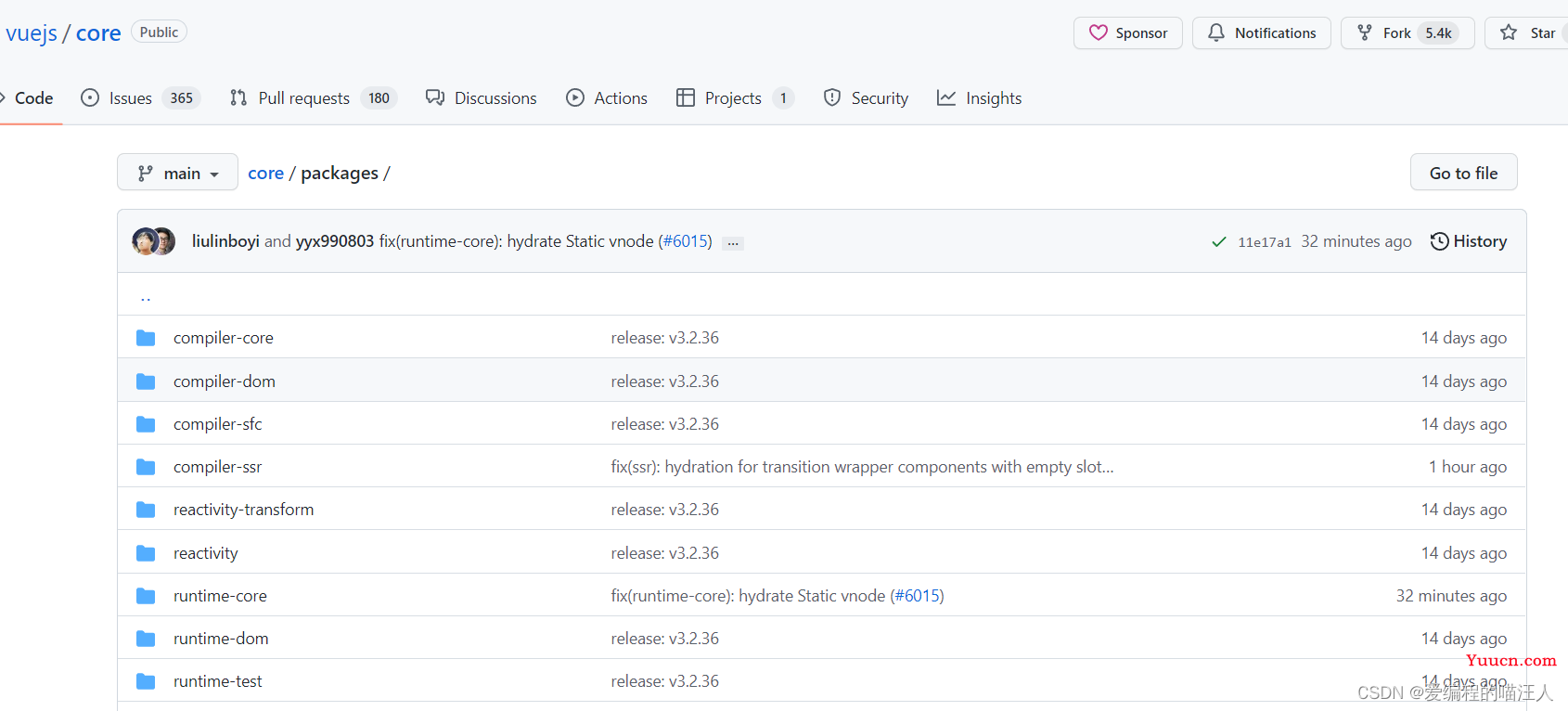This screenshot has height=711, width=1568.
Task: Open the vuejs organization link
Action: pos(32,33)
